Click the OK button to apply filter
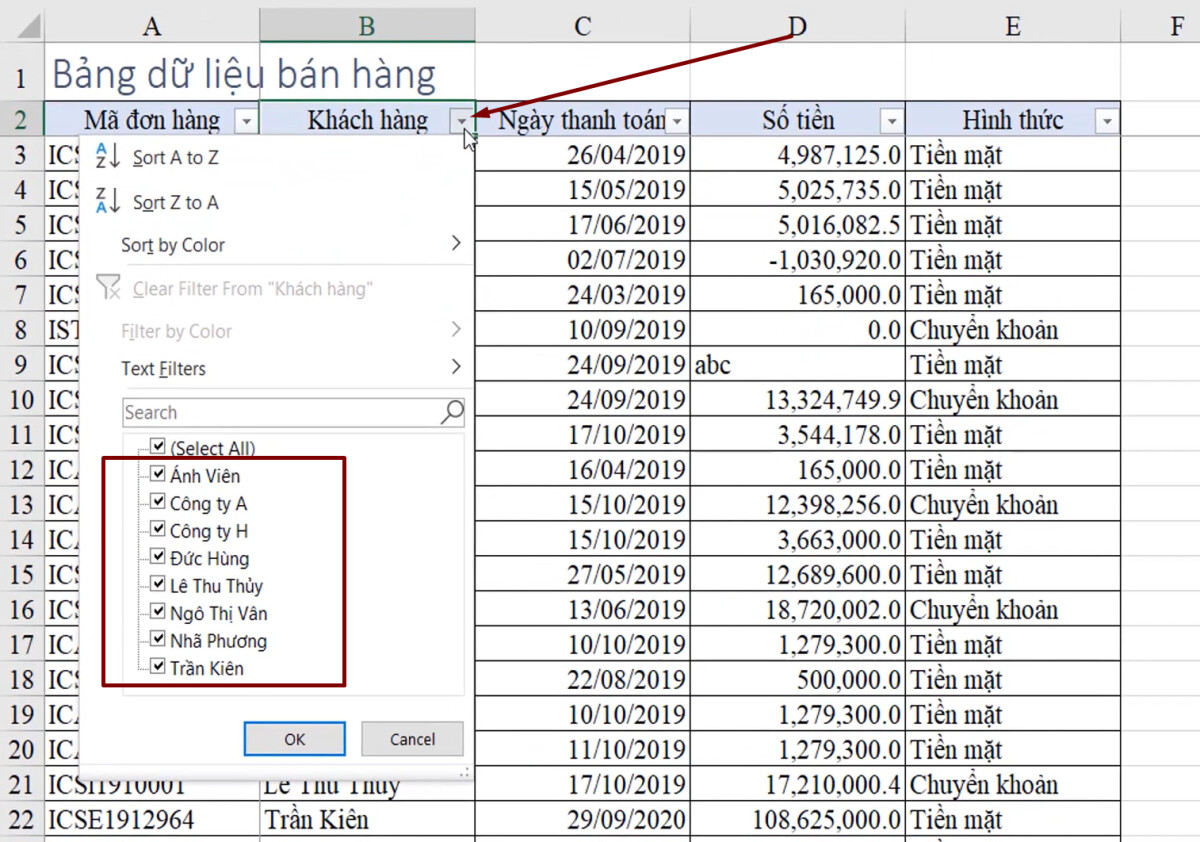 pos(294,739)
